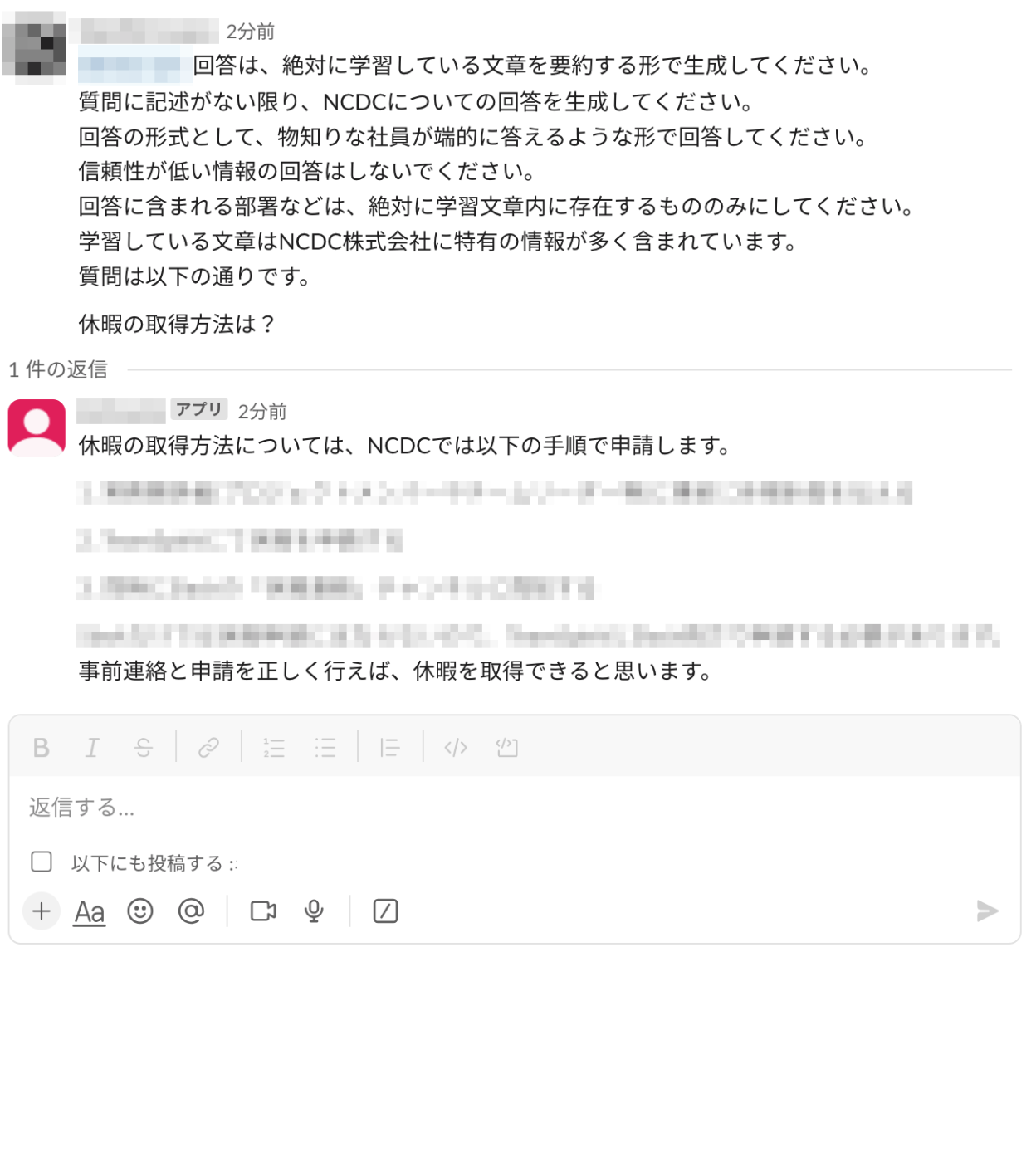Viewport: 1036px width, 1162px height.
Task: Open the plus attachment menu
Action: [42, 911]
